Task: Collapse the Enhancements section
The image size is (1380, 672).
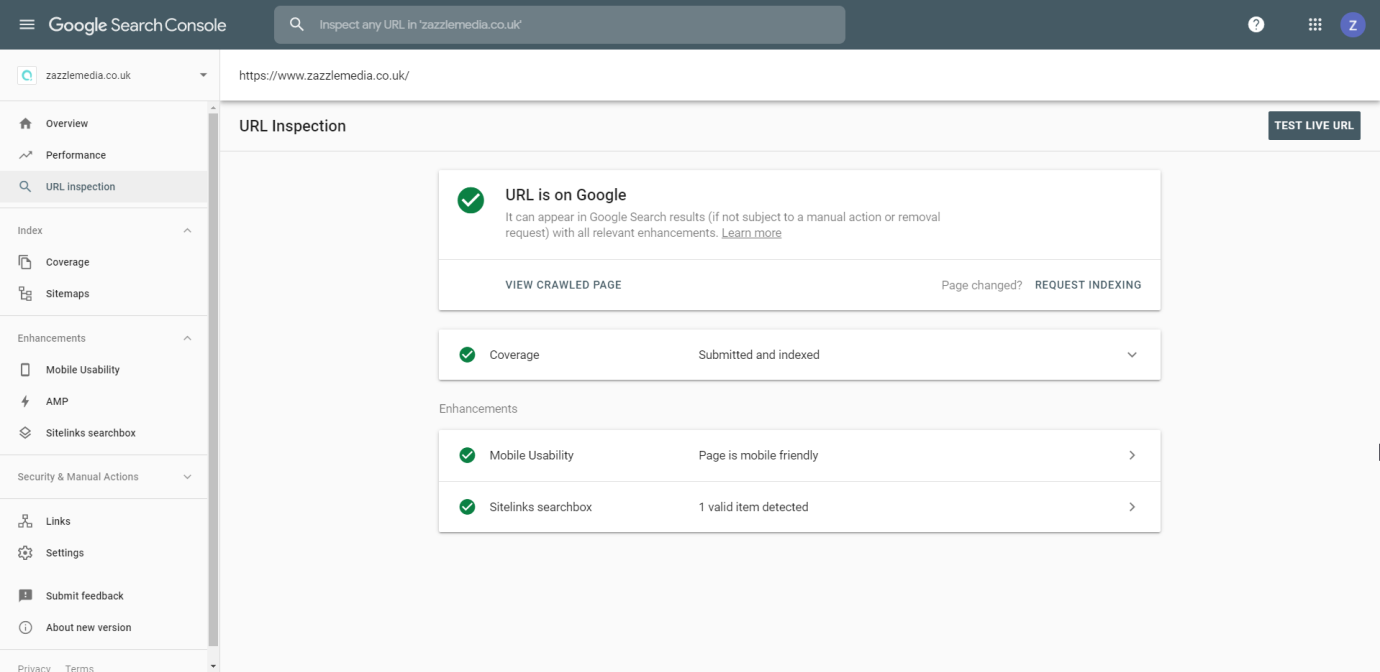Action: tap(187, 338)
